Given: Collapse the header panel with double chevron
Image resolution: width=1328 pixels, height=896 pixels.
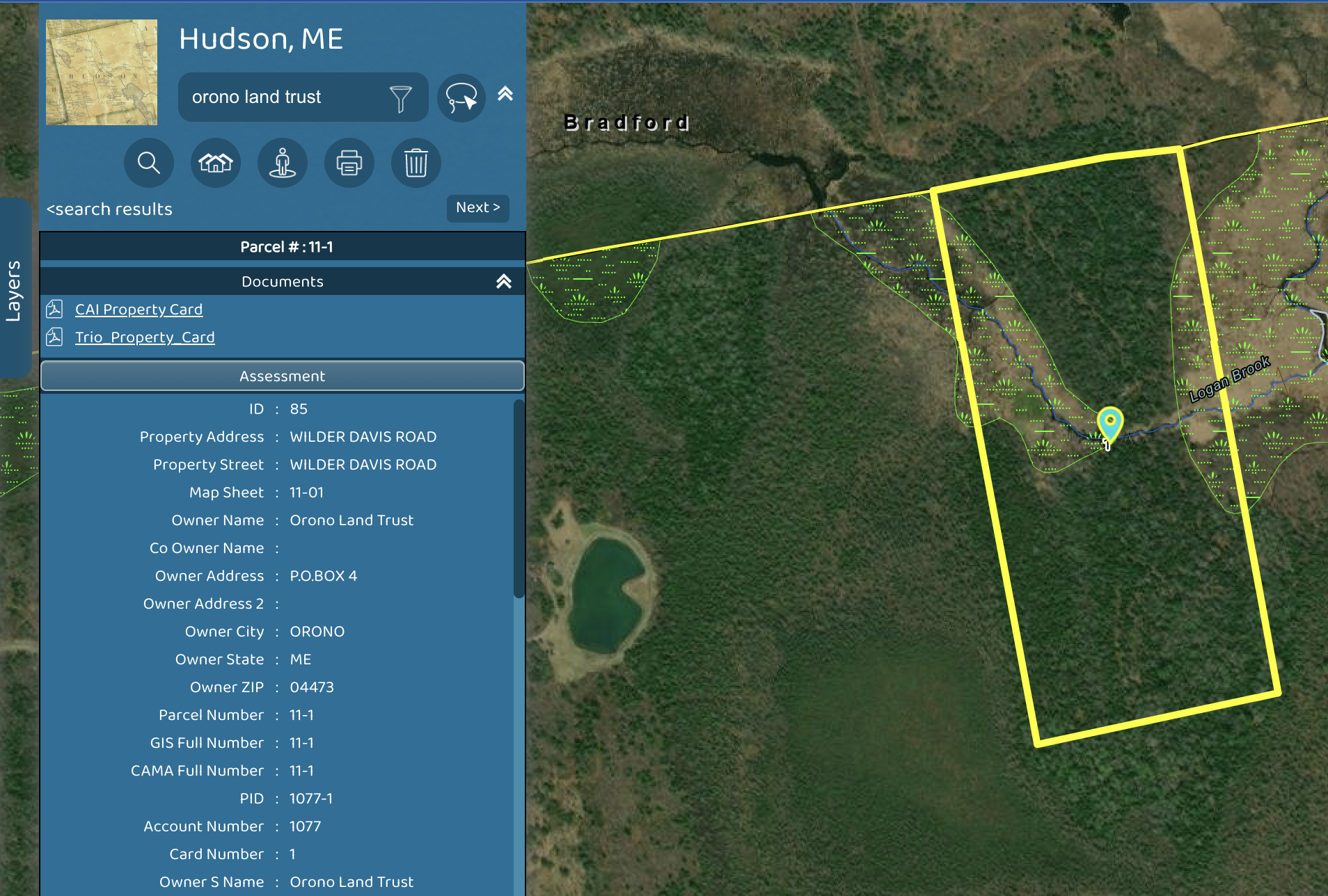Looking at the screenshot, I should (x=505, y=94).
